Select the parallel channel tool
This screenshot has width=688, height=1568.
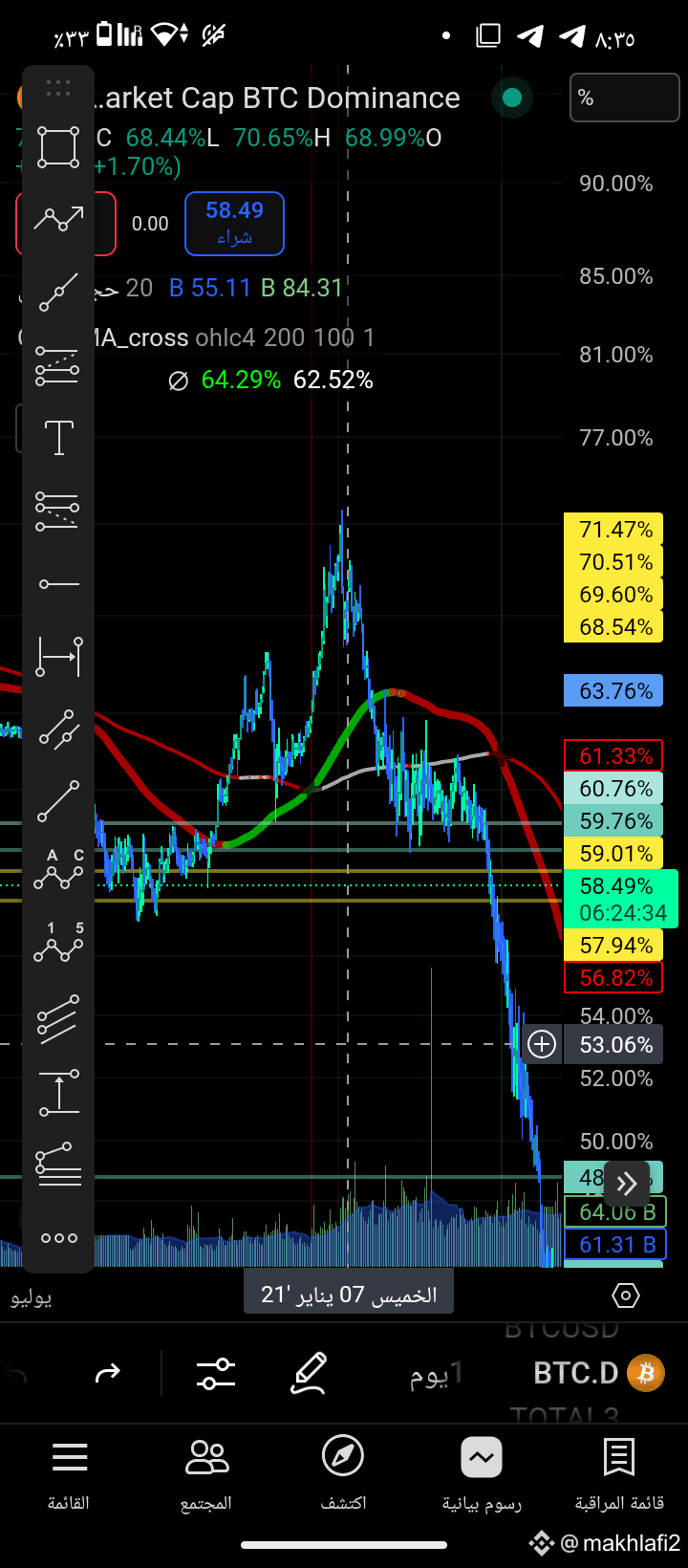coord(58,730)
